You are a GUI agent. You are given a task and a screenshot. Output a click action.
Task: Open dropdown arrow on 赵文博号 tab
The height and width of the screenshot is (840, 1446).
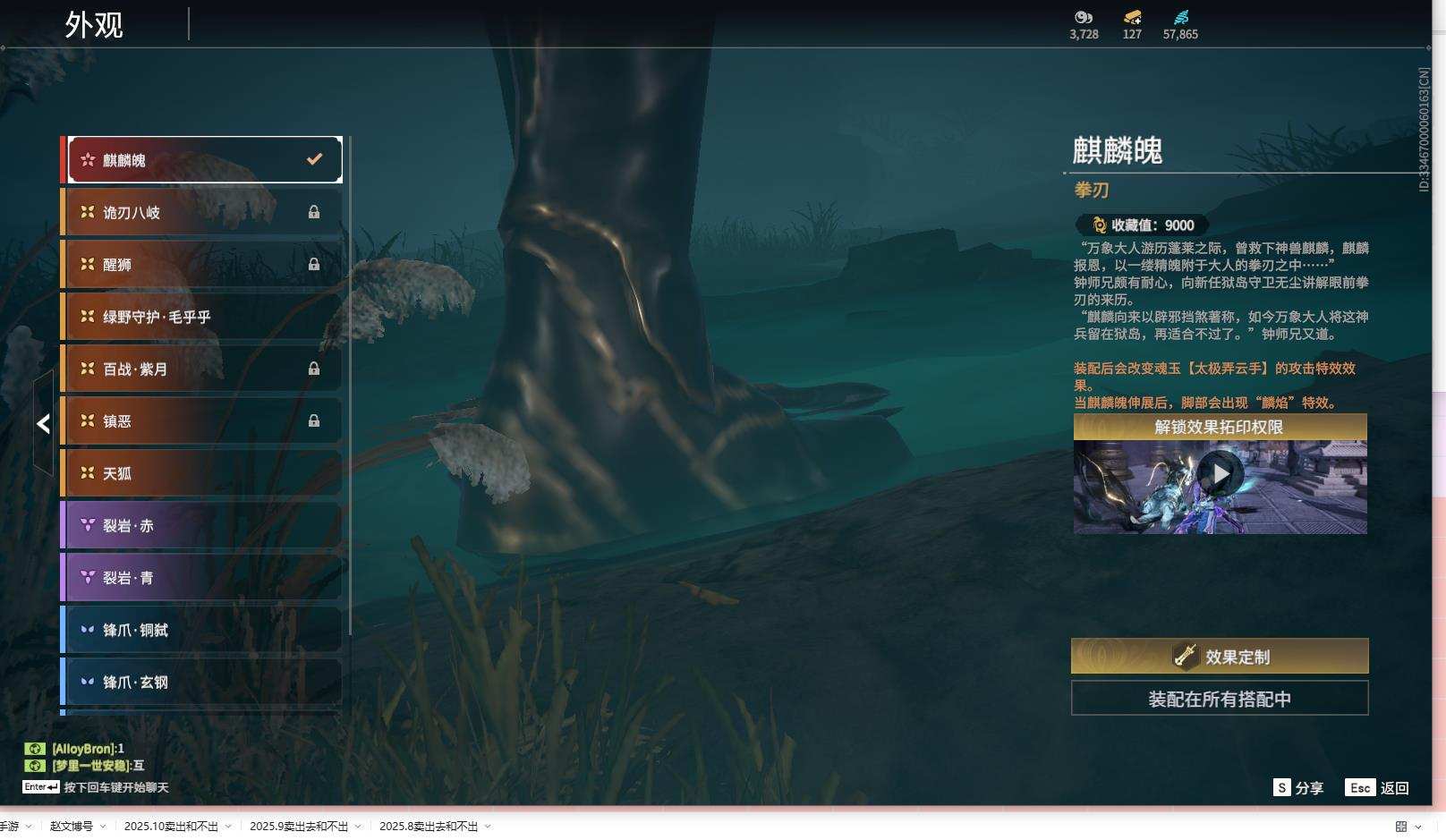pyautogui.click(x=103, y=827)
